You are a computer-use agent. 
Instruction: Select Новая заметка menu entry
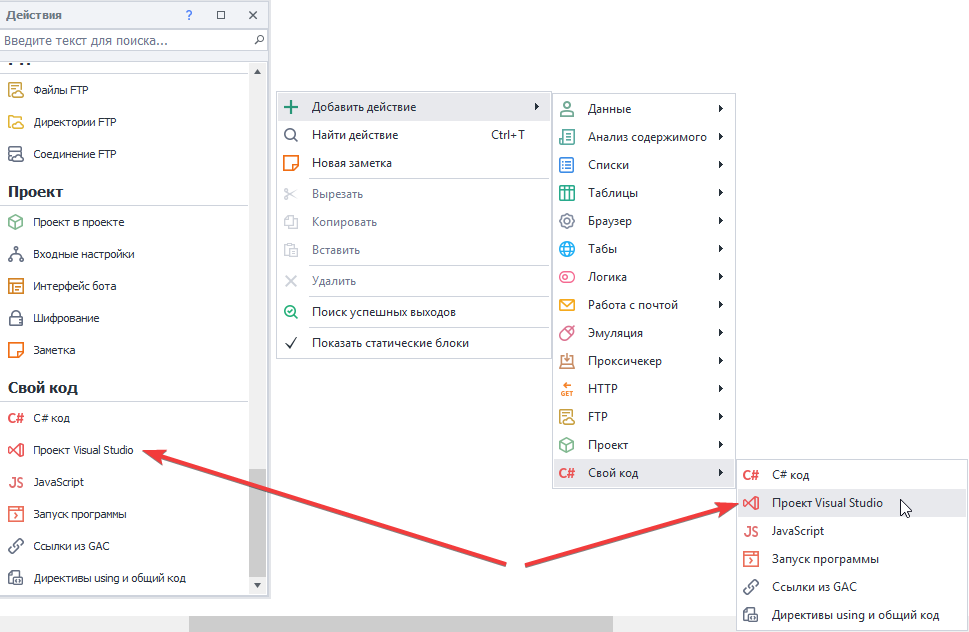[352, 163]
